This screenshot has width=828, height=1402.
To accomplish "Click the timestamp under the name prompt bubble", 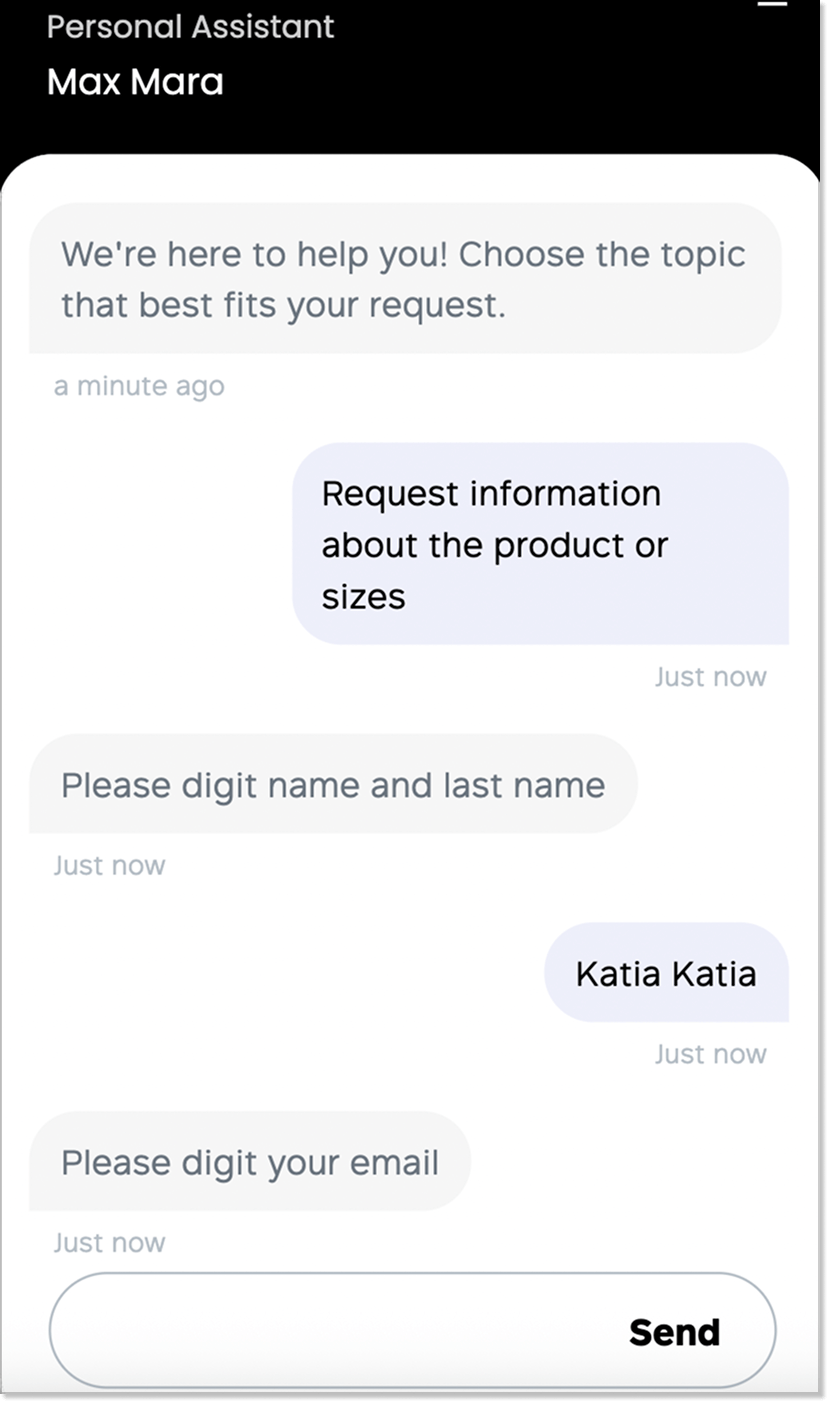I will coord(109,865).
